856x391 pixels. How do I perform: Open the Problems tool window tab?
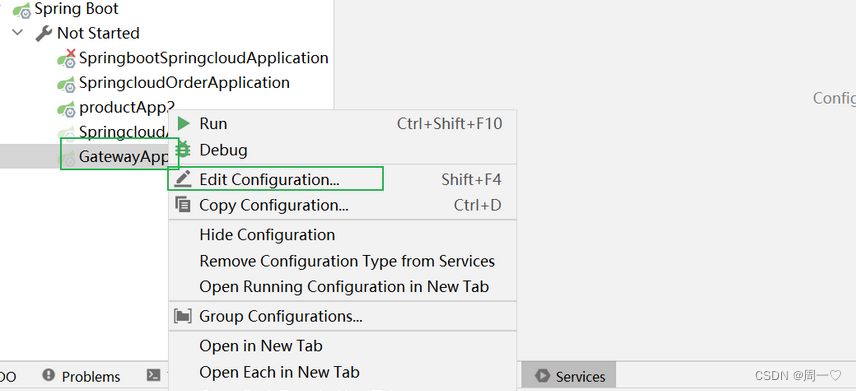point(81,376)
